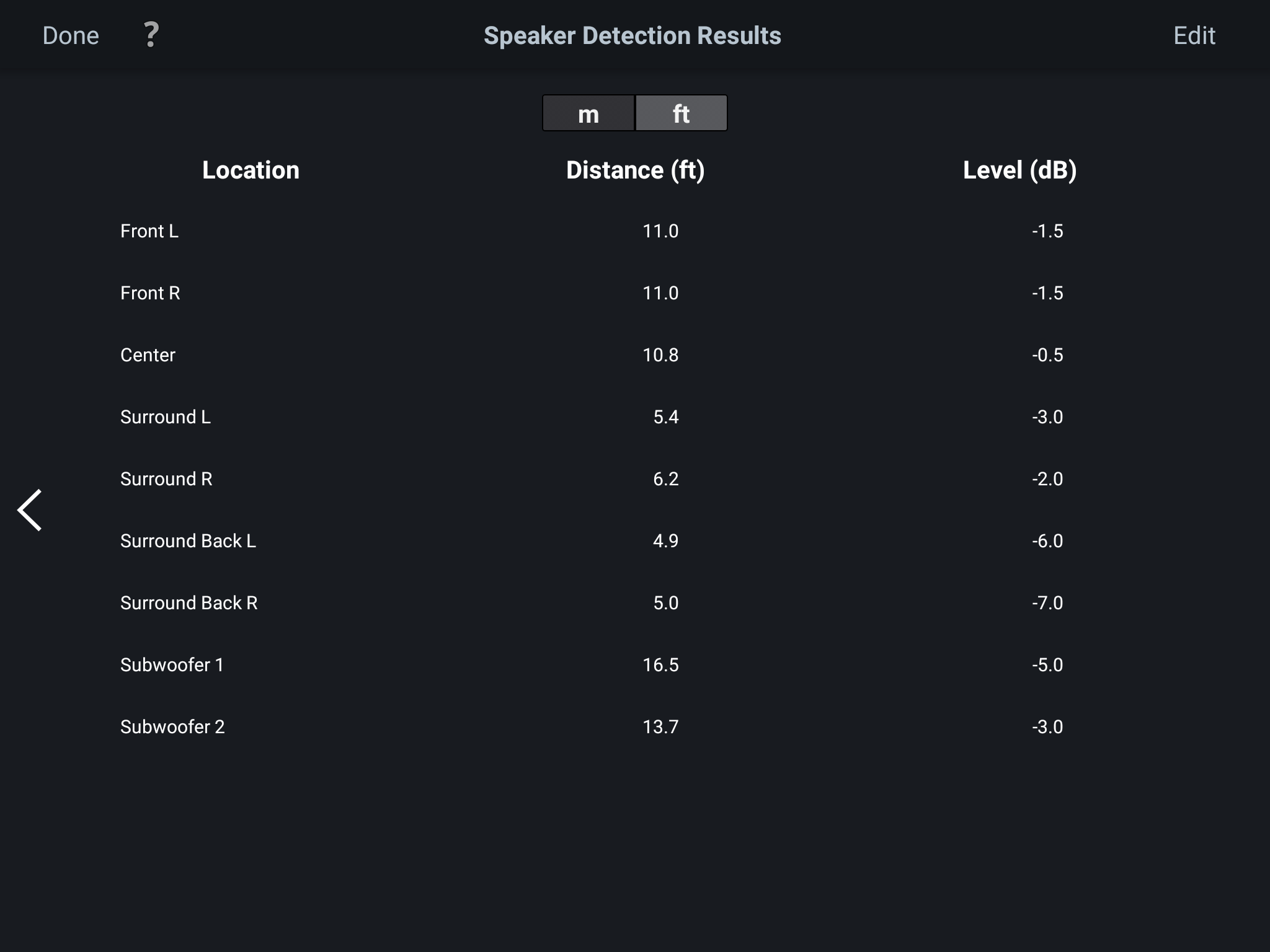The image size is (1270, 952).
Task: Switch distance units to meters
Action: tap(588, 113)
